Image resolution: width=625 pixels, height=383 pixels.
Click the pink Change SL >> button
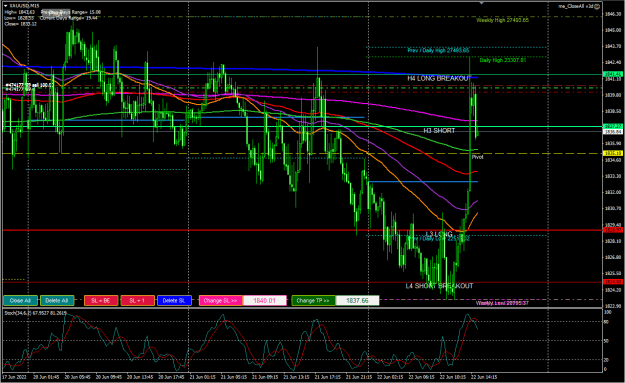click(220, 301)
